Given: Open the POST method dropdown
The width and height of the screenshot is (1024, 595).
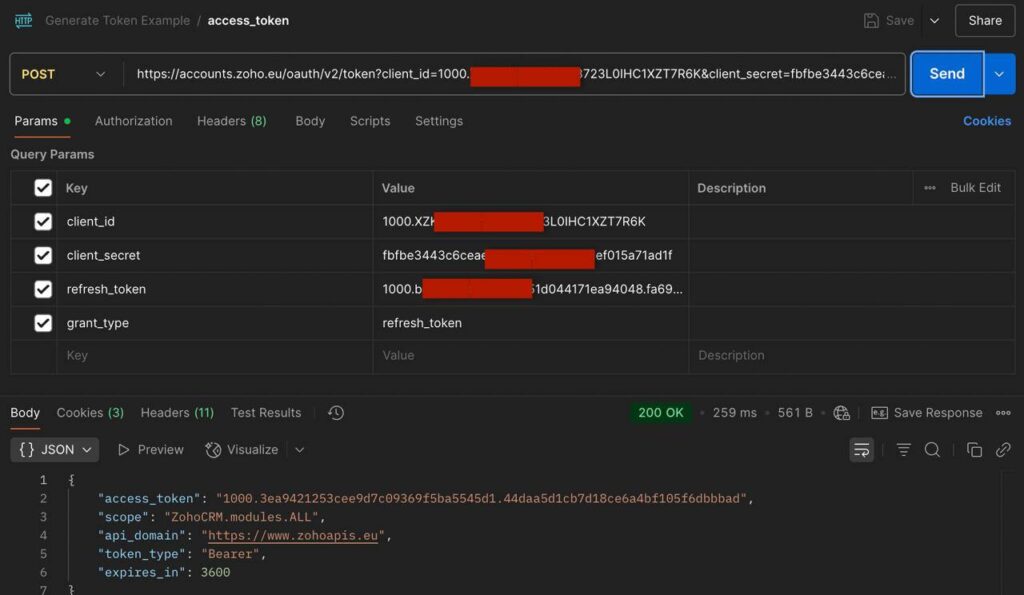Looking at the screenshot, I should pos(63,74).
